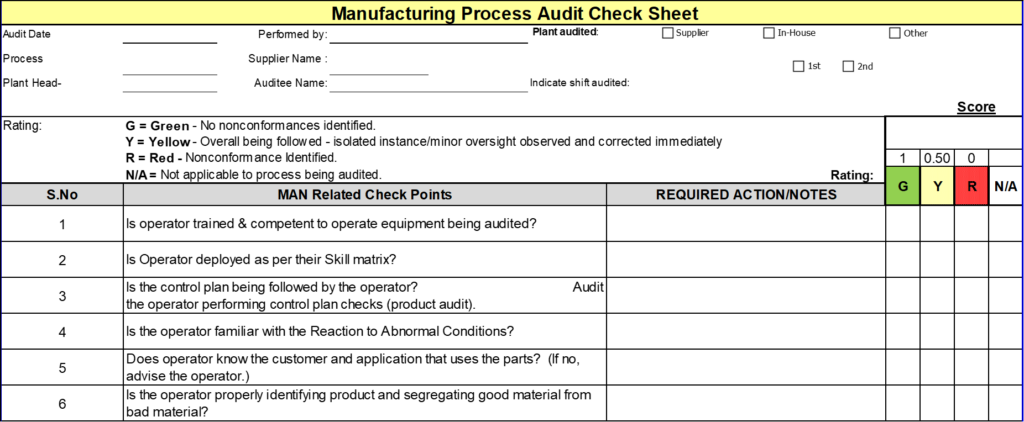Click the notes cell for row 5
The width and height of the screenshot is (1024, 422).
pos(746,368)
